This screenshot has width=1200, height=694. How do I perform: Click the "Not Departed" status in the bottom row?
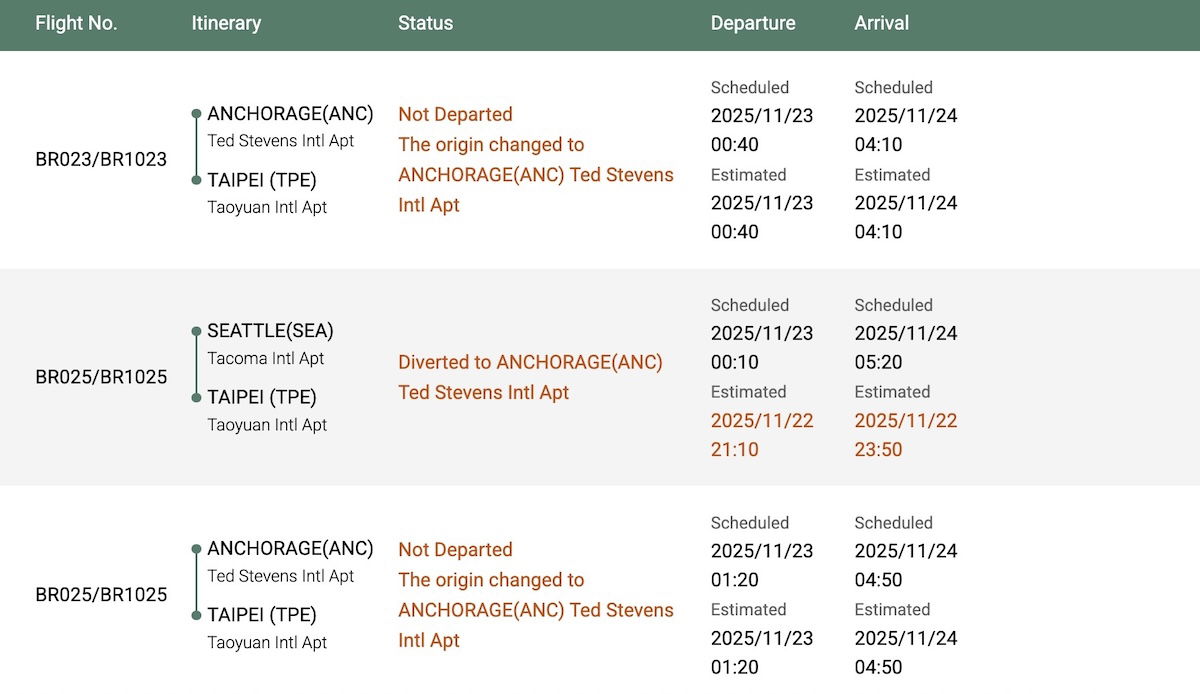point(455,550)
